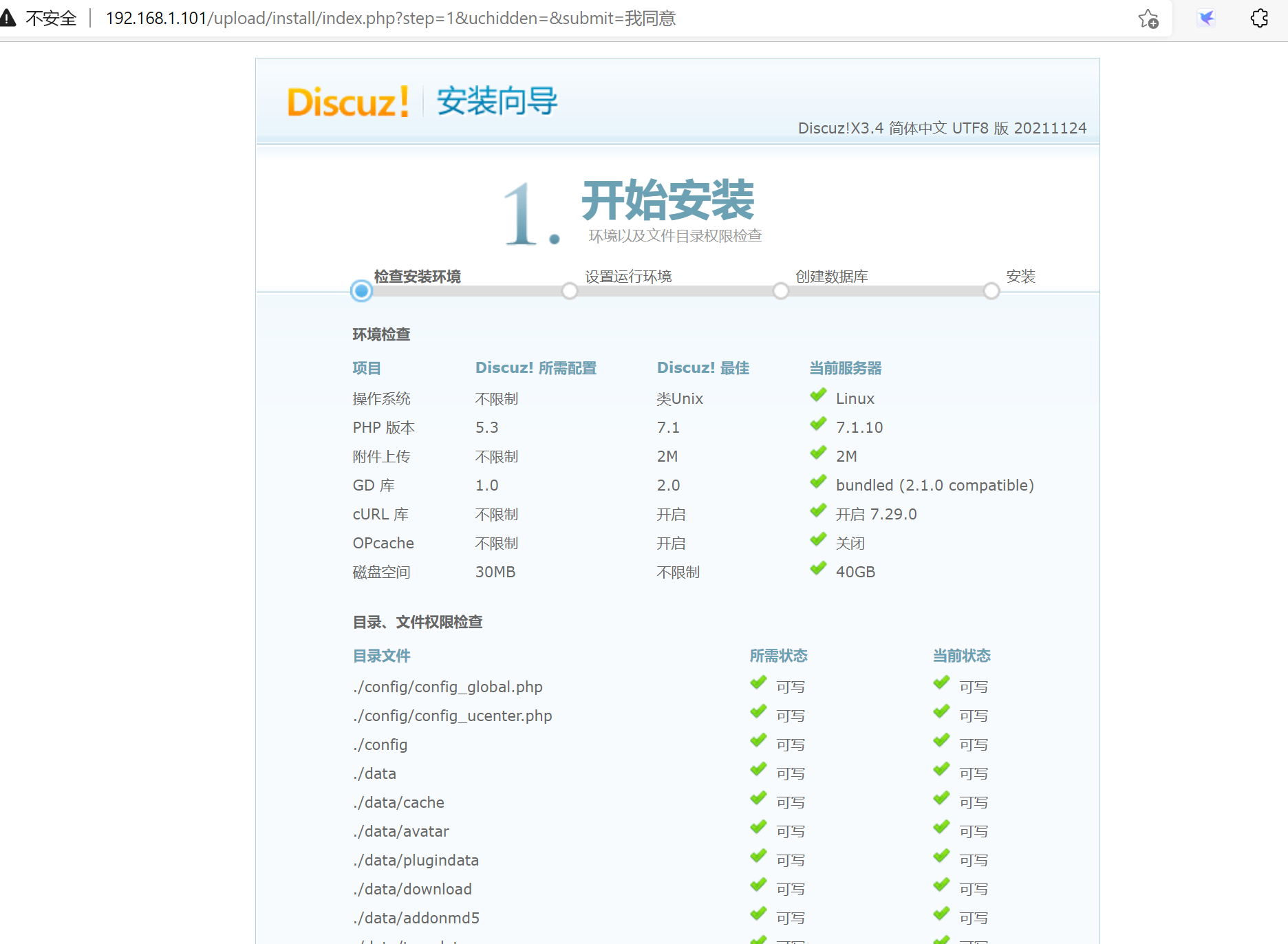Image resolution: width=1288 pixels, height=944 pixels.
Task: Click the Discuz! 最佳 column header
Action: (703, 368)
